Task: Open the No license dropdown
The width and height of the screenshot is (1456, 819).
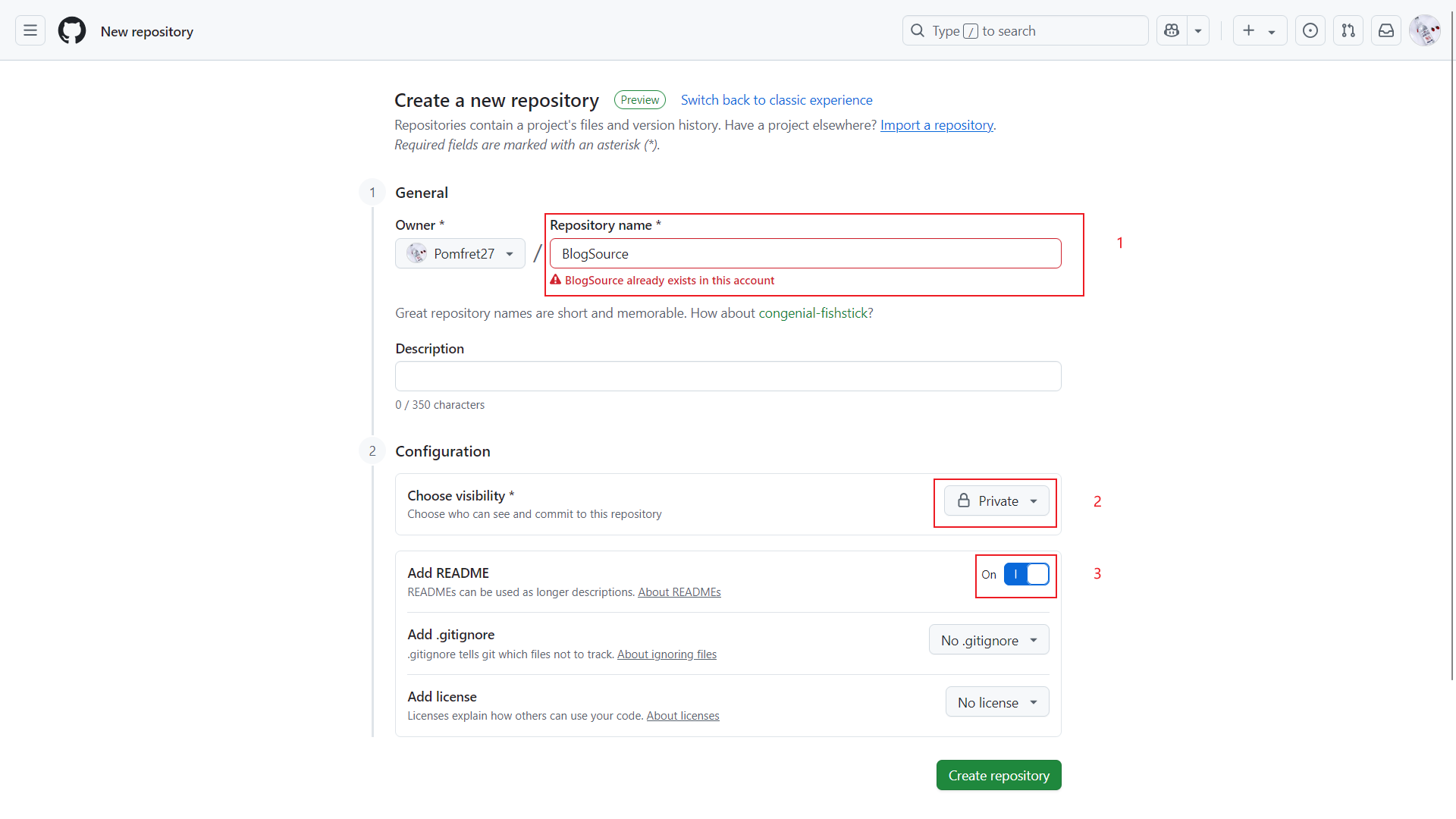Action: (x=997, y=702)
